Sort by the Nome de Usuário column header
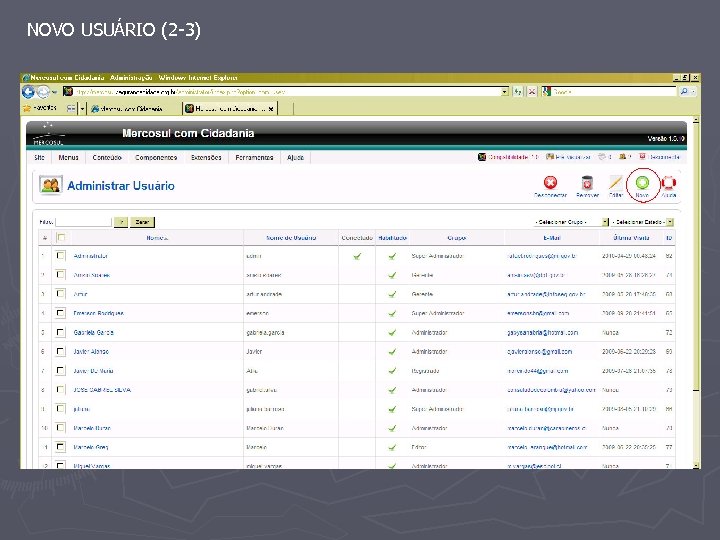This screenshot has height=540, width=720. point(291,238)
